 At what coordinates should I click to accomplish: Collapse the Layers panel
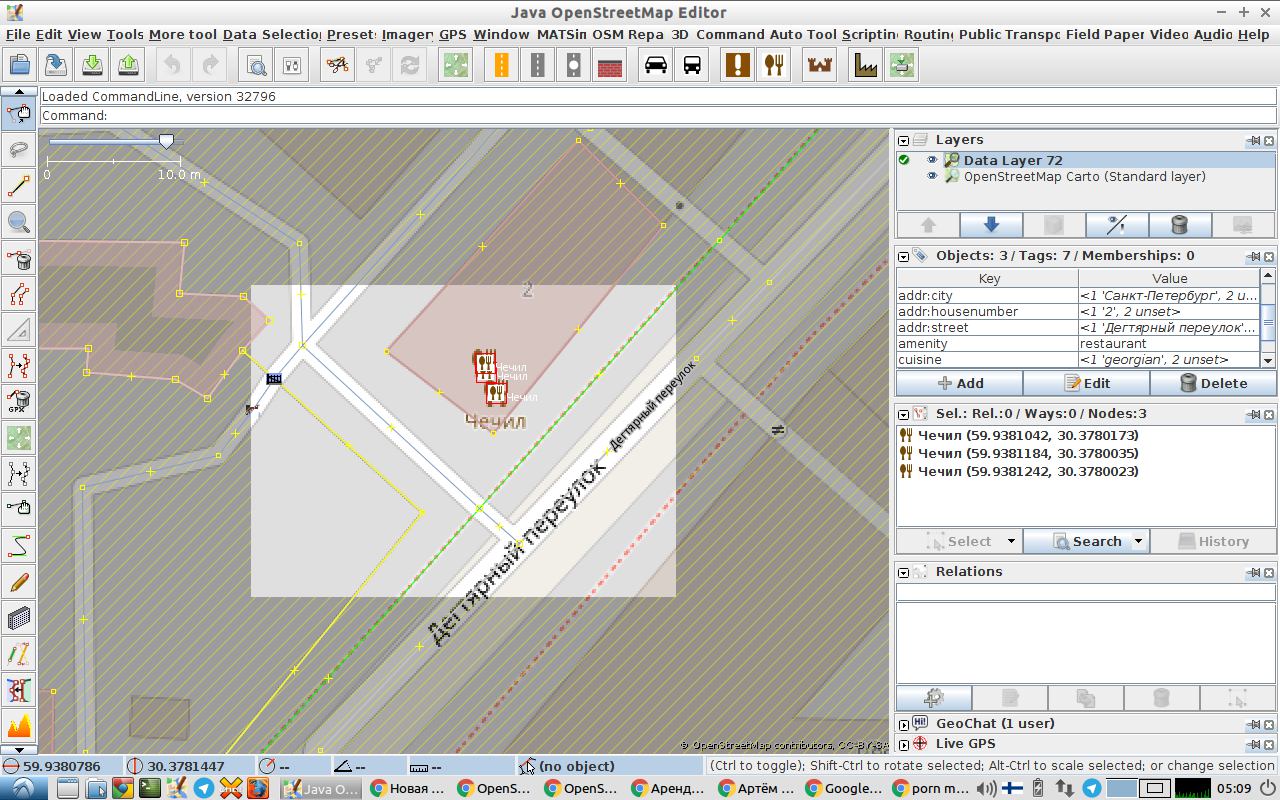(x=904, y=141)
